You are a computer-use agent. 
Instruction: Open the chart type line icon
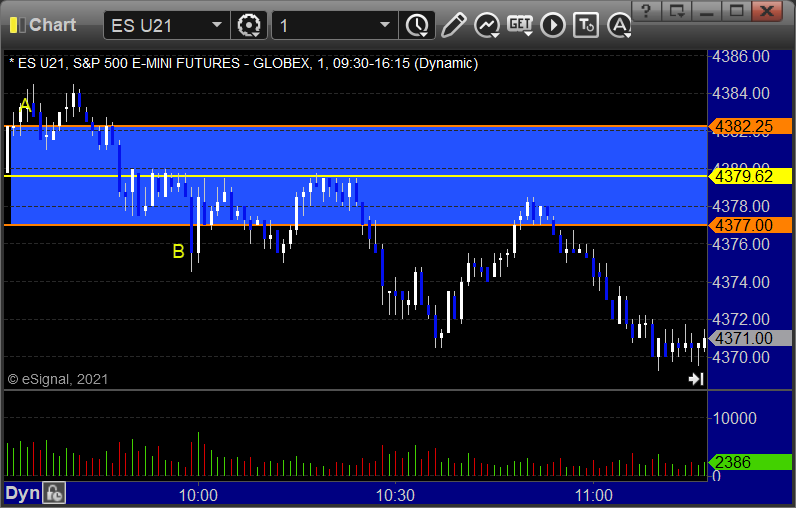tap(486, 25)
